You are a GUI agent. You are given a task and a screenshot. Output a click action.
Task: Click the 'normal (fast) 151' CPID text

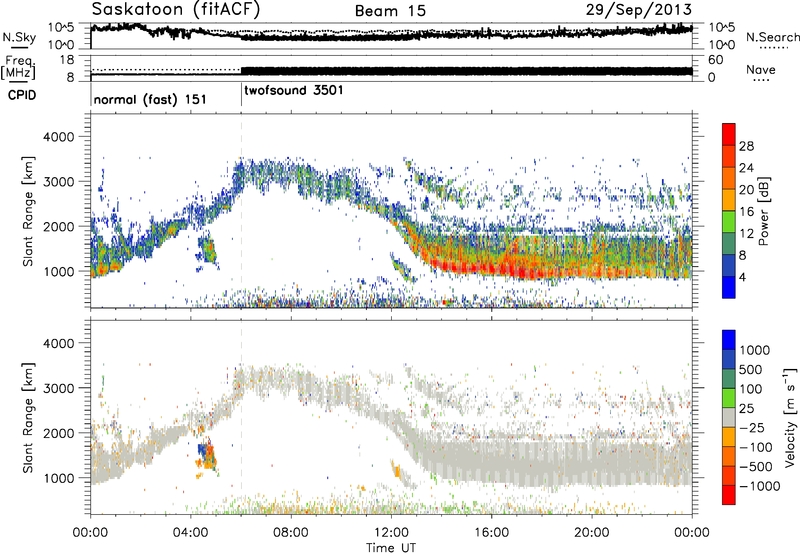tap(150, 99)
